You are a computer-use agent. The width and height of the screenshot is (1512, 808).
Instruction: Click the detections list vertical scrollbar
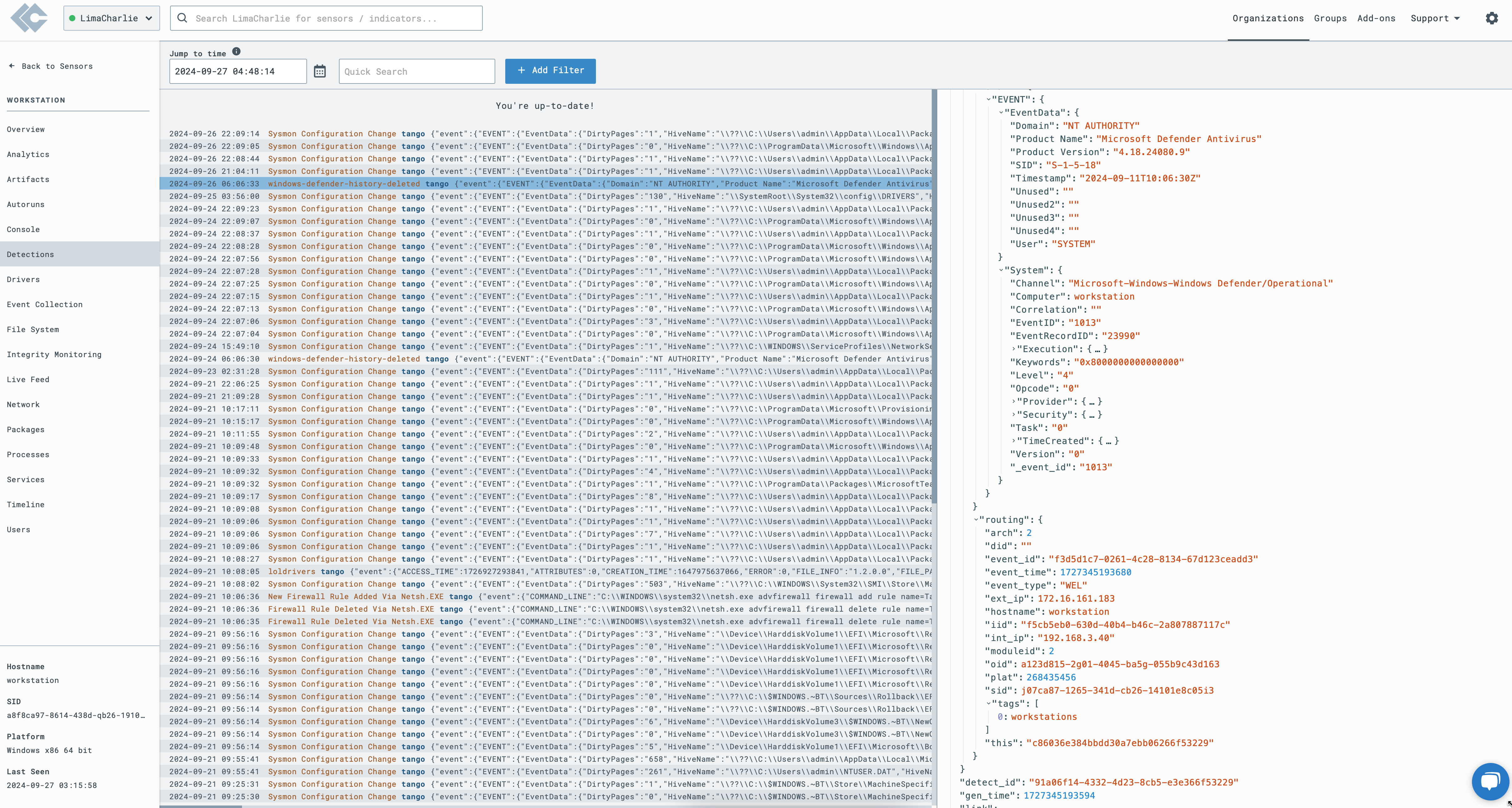pyautogui.click(x=934, y=296)
